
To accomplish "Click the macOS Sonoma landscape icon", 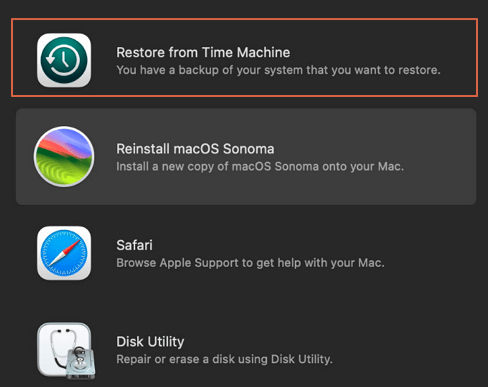I will click(64, 156).
